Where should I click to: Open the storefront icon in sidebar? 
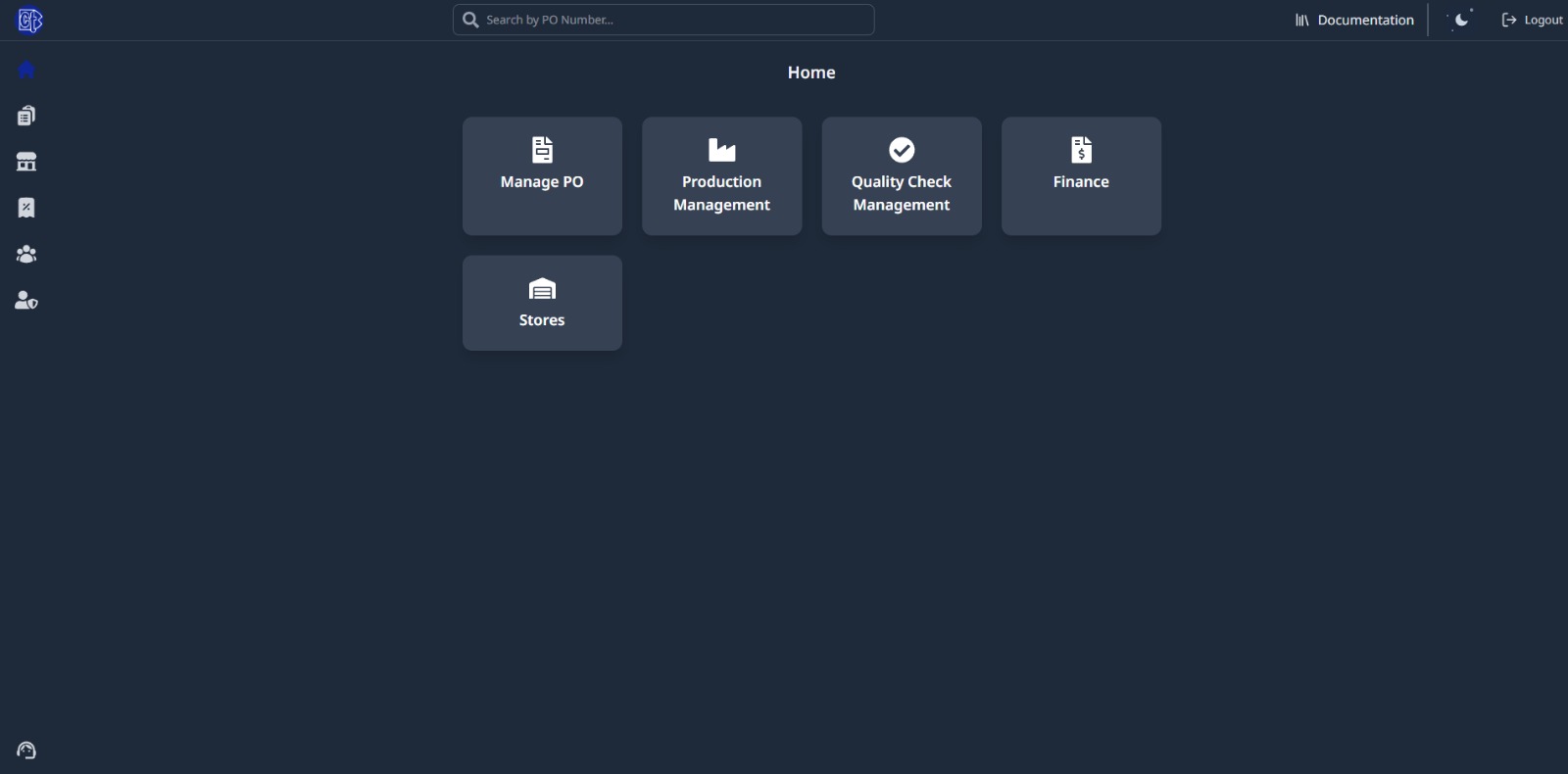pyautogui.click(x=26, y=162)
